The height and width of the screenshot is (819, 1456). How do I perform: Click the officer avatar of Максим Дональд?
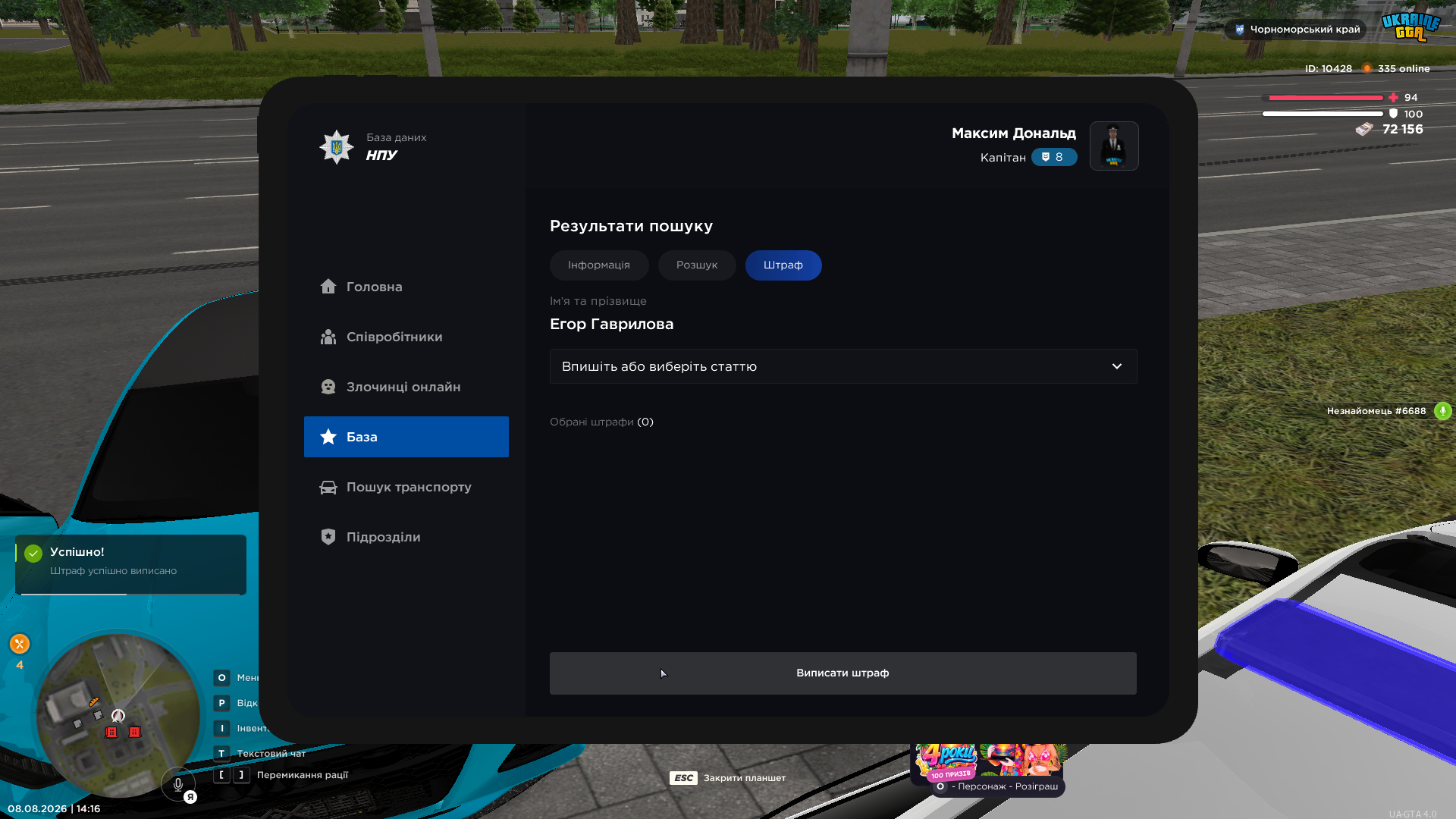point(1114,146)
